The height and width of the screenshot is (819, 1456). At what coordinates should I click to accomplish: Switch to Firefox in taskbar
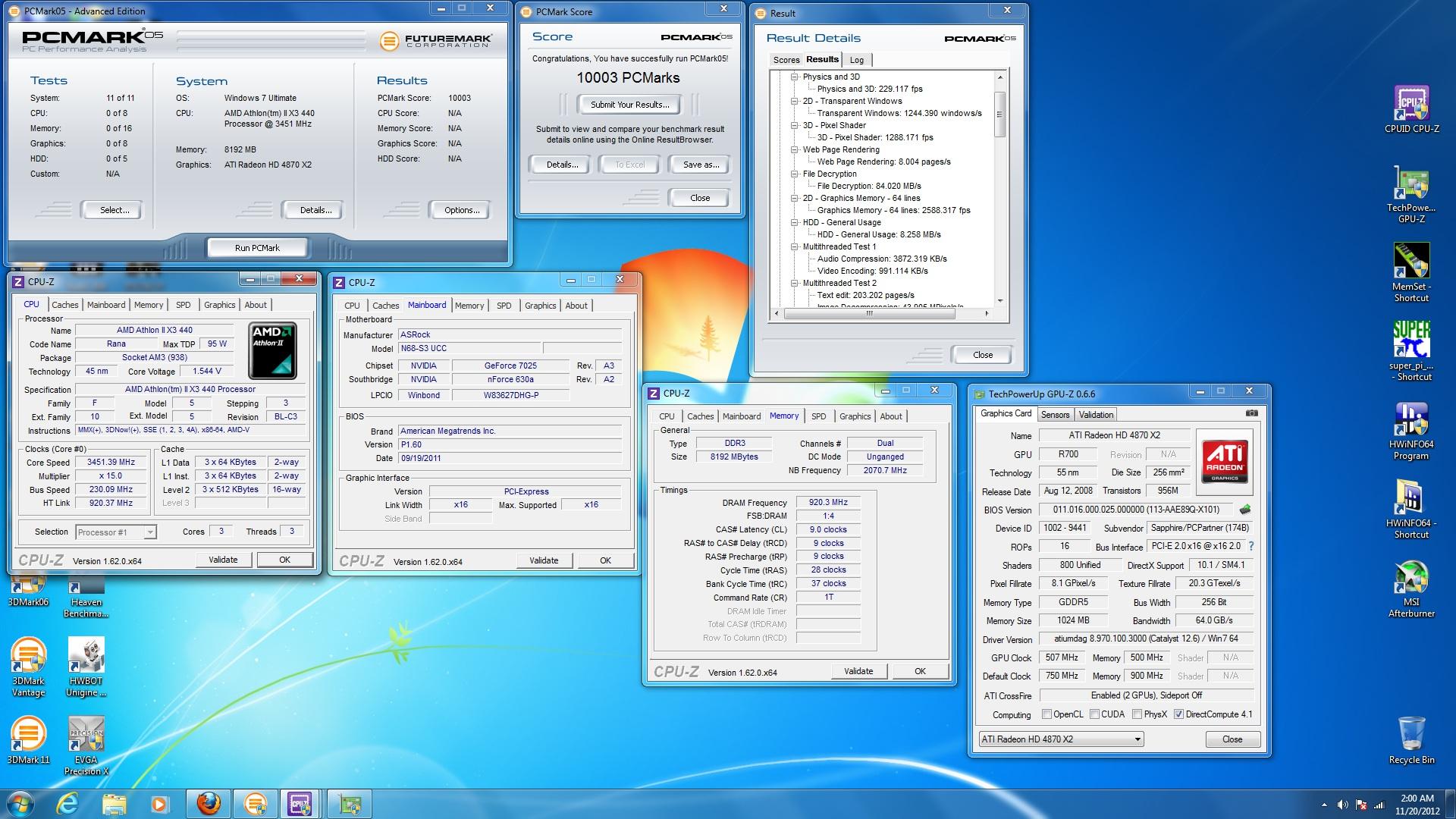209,803
